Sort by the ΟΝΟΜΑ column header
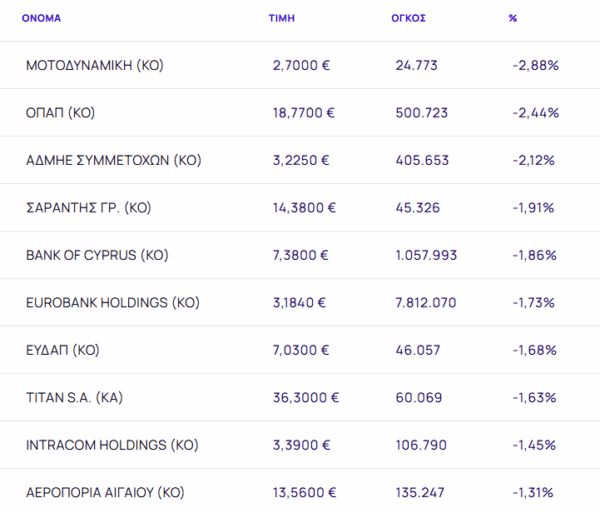Screen dimensions: 600x513 tap(41, 18)
